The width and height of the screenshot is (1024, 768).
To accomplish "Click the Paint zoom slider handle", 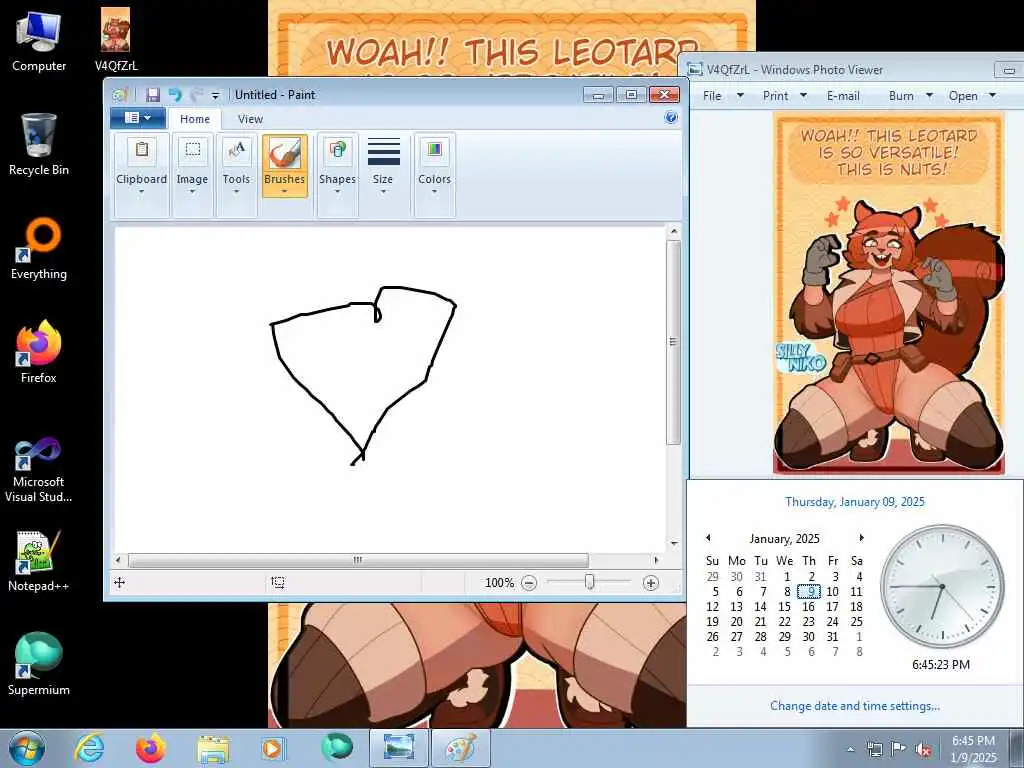I will click(x=590, y=582).
